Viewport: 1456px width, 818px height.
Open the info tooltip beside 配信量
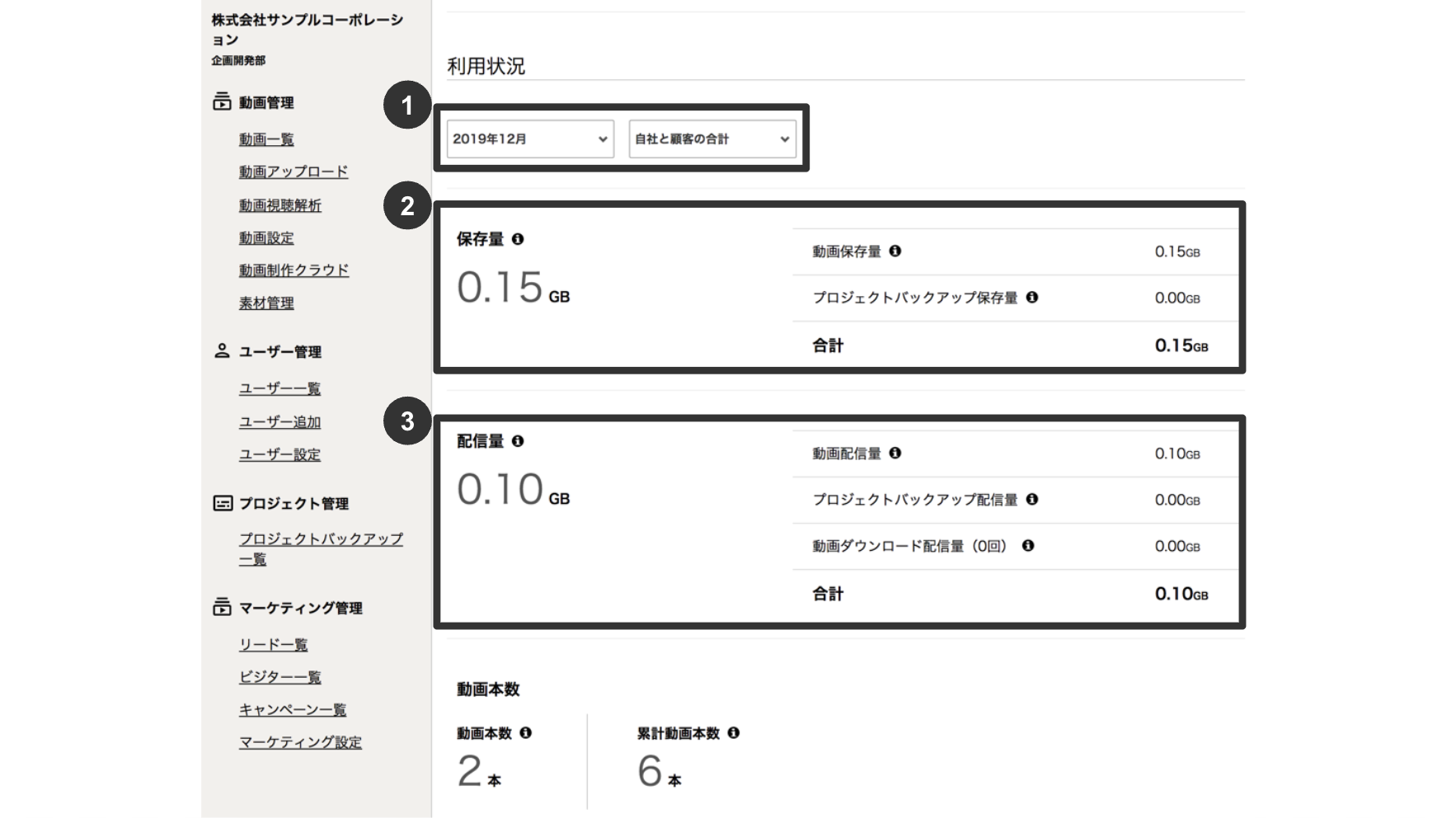click(518, 442)
